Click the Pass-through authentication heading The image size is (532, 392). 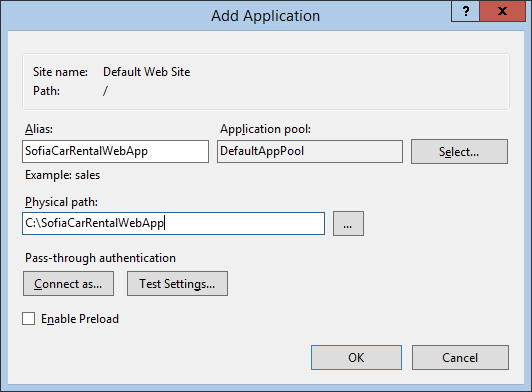100,258
